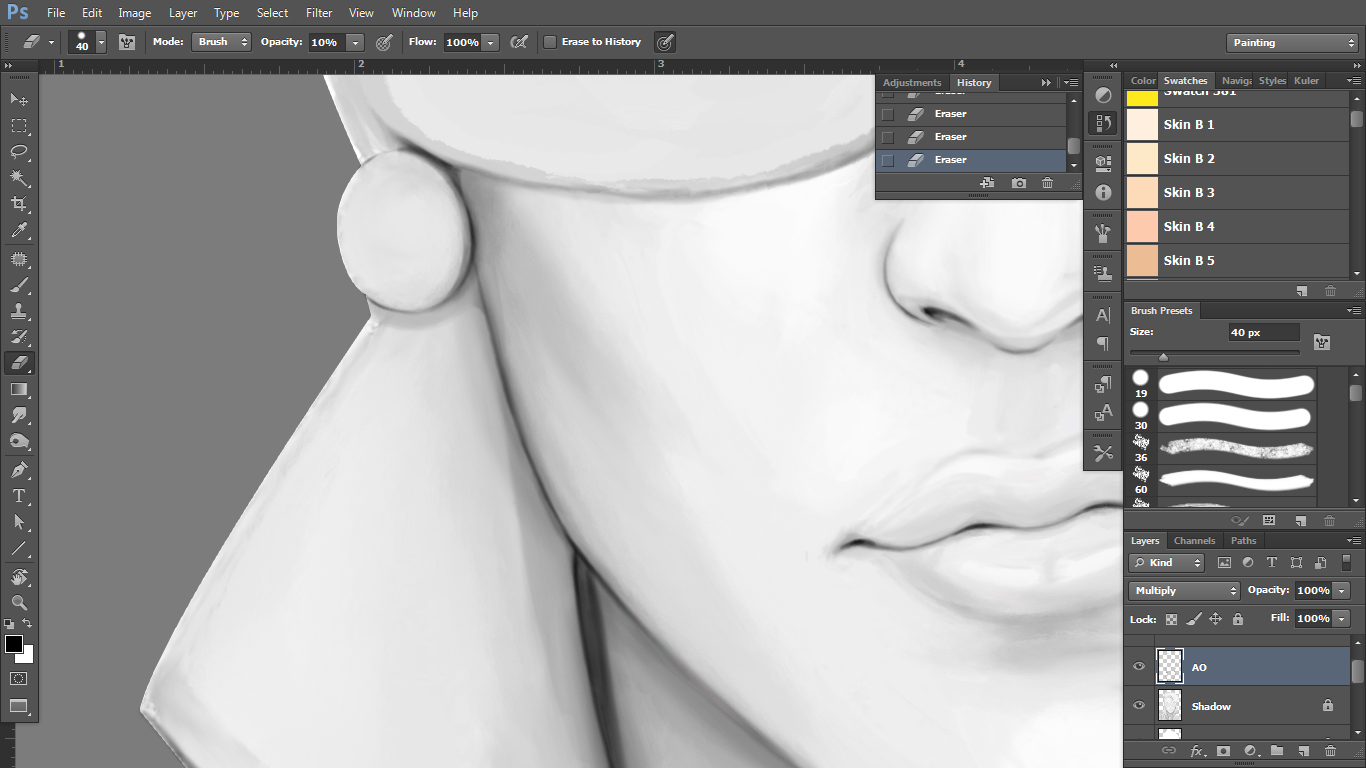Image resolution: width=1366 pixels, height=768 pixels.
Task: Delete layer with Layers trash icon
Action: tap(1330, 750)
